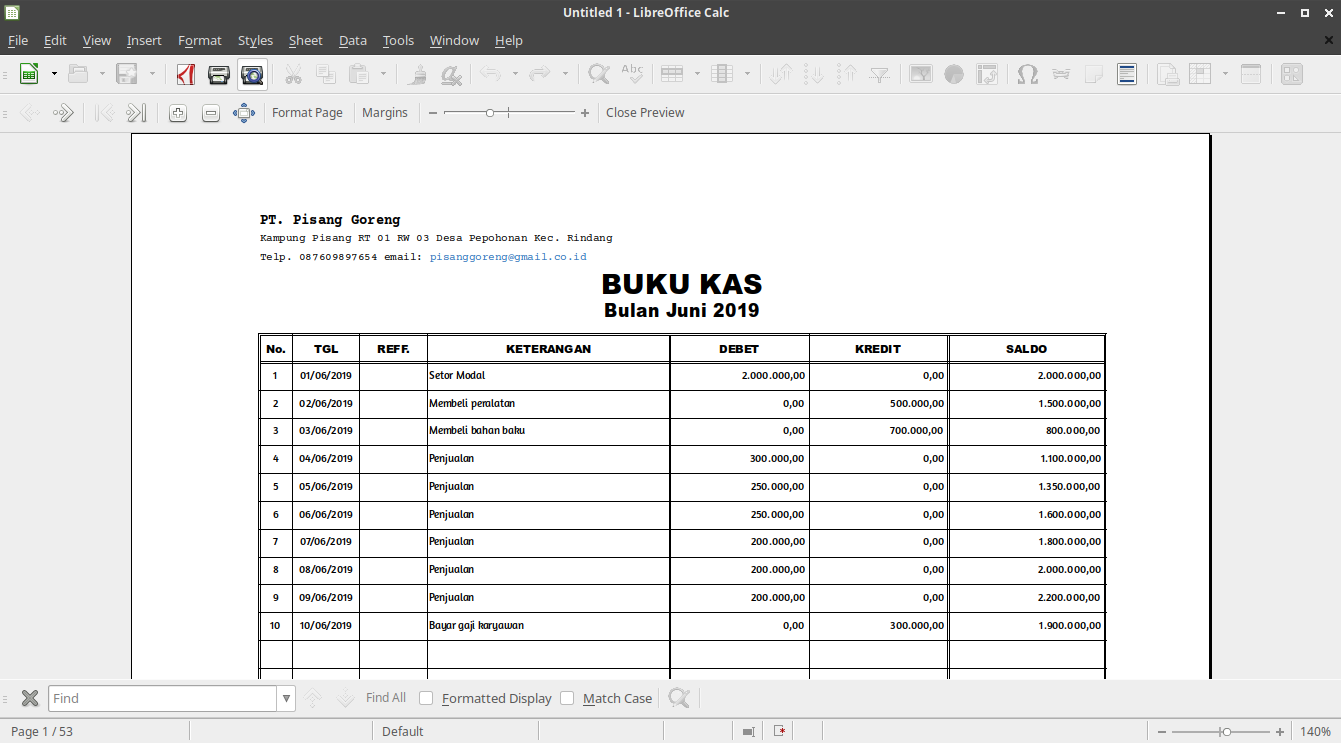Click the Copy icon
The image size is (1341, 743).
(326, 74)
